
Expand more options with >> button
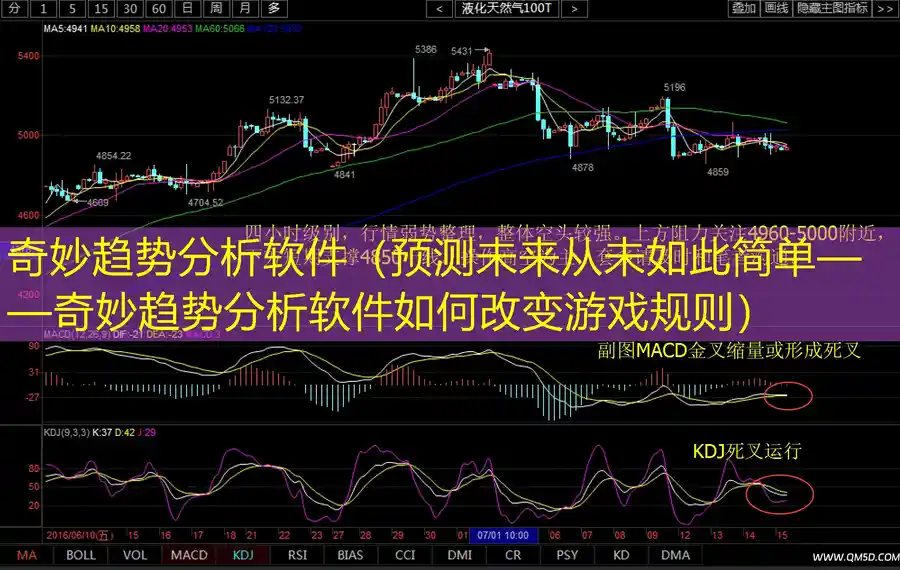[885, 8]
